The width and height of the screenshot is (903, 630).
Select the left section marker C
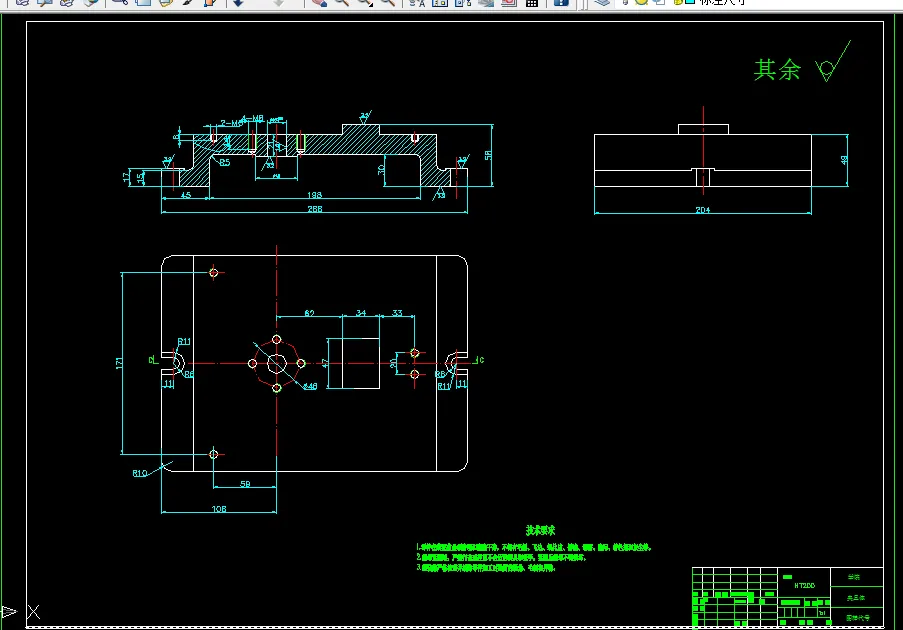click(x=153, y=360)
